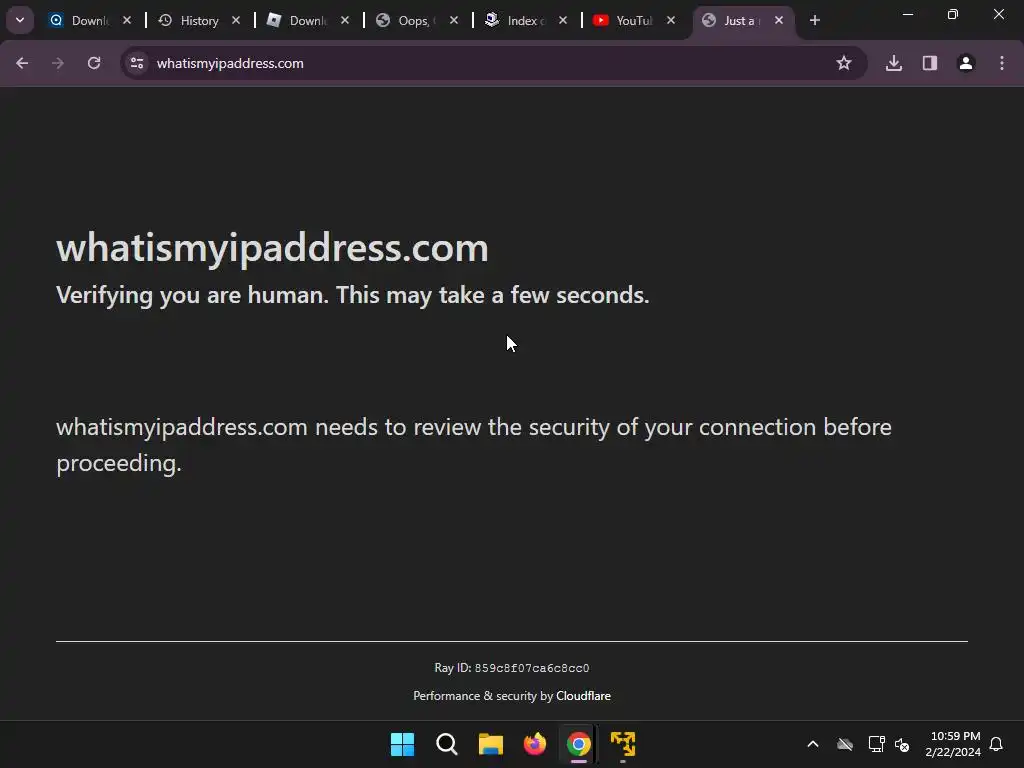Open Windows Search from taskbar

point(447,744)
